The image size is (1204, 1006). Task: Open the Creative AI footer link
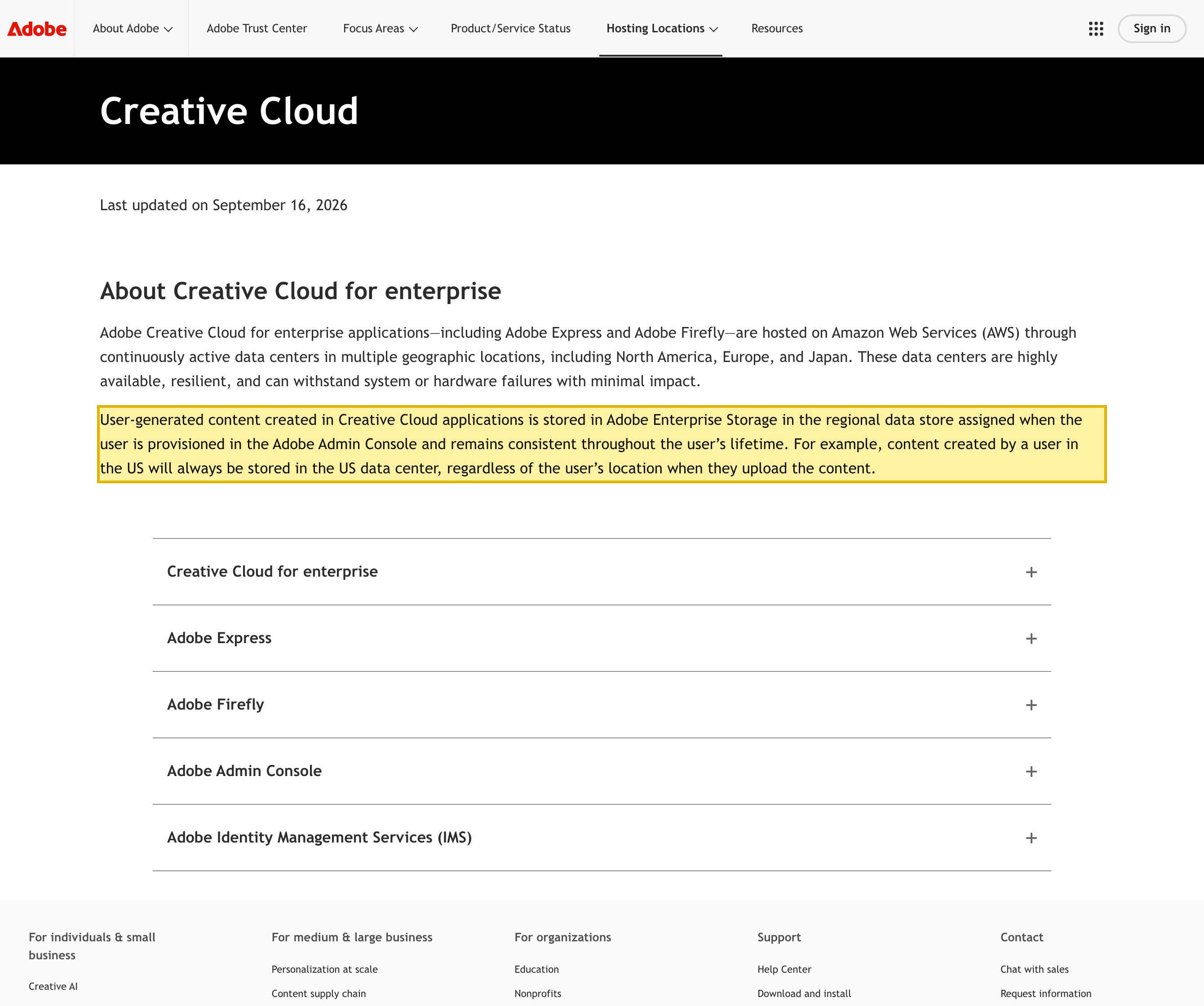(x=53, y=986)
